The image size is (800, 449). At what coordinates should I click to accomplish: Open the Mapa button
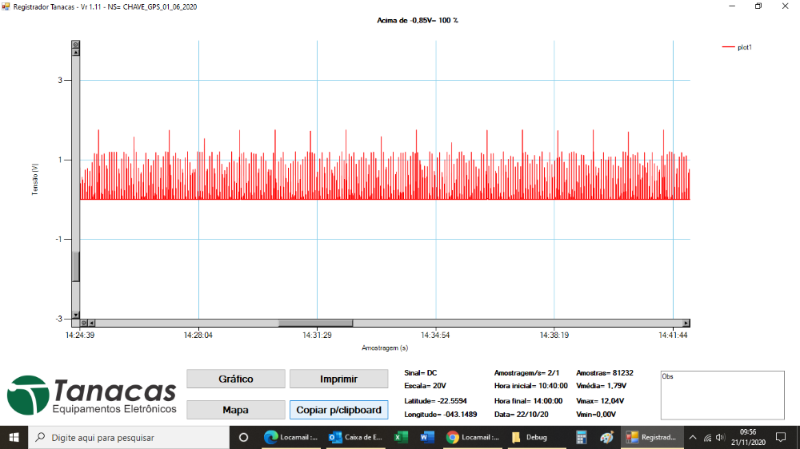235,410
